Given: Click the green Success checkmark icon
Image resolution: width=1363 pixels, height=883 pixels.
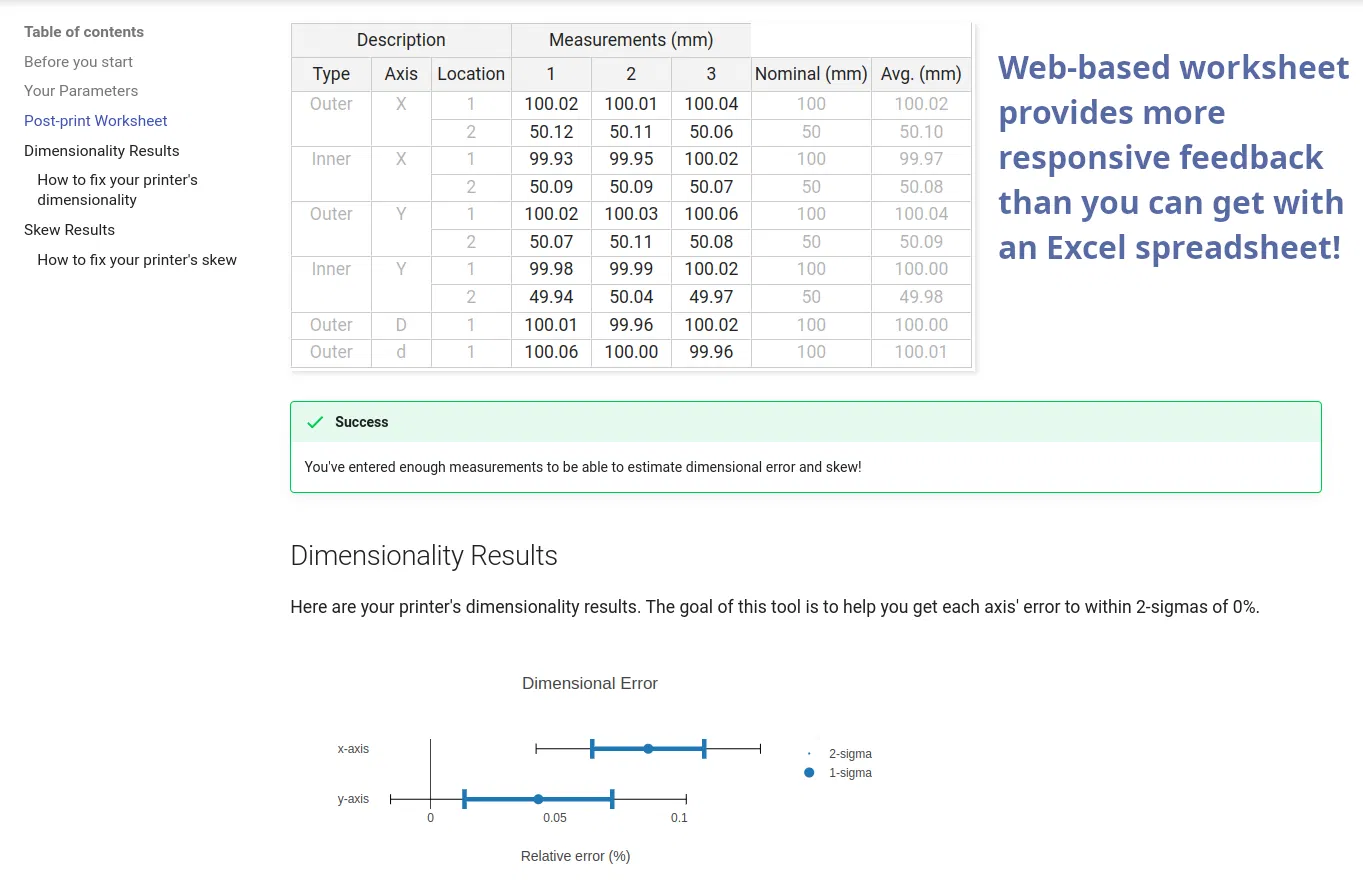Looking at the screenshot, I should pyautogui.click(x=315, y=423).
